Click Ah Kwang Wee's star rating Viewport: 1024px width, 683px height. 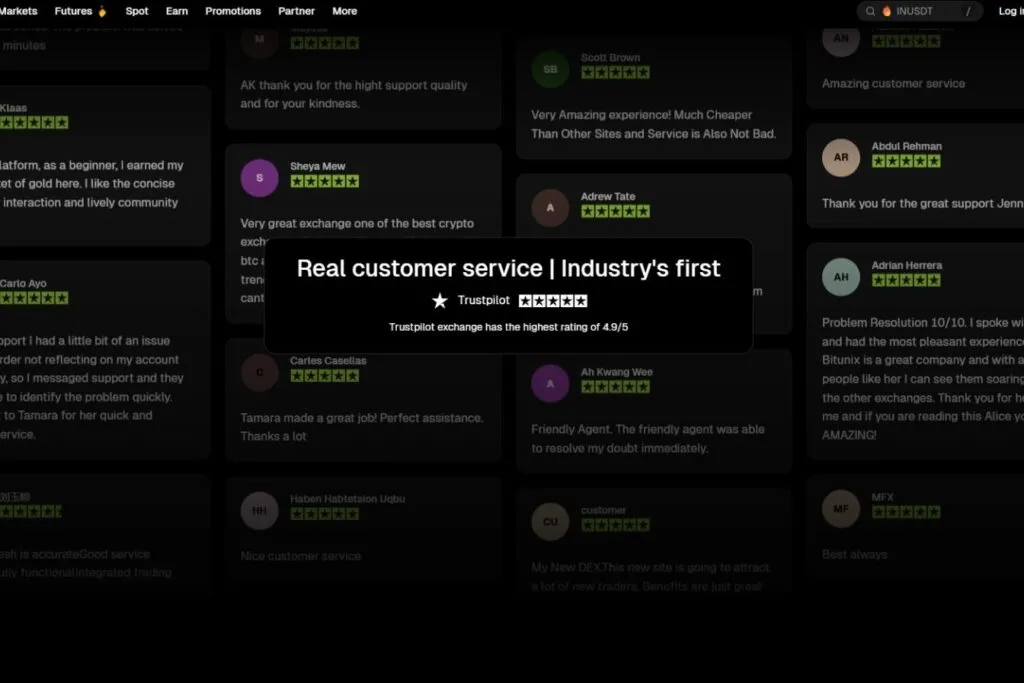[615, 387]
